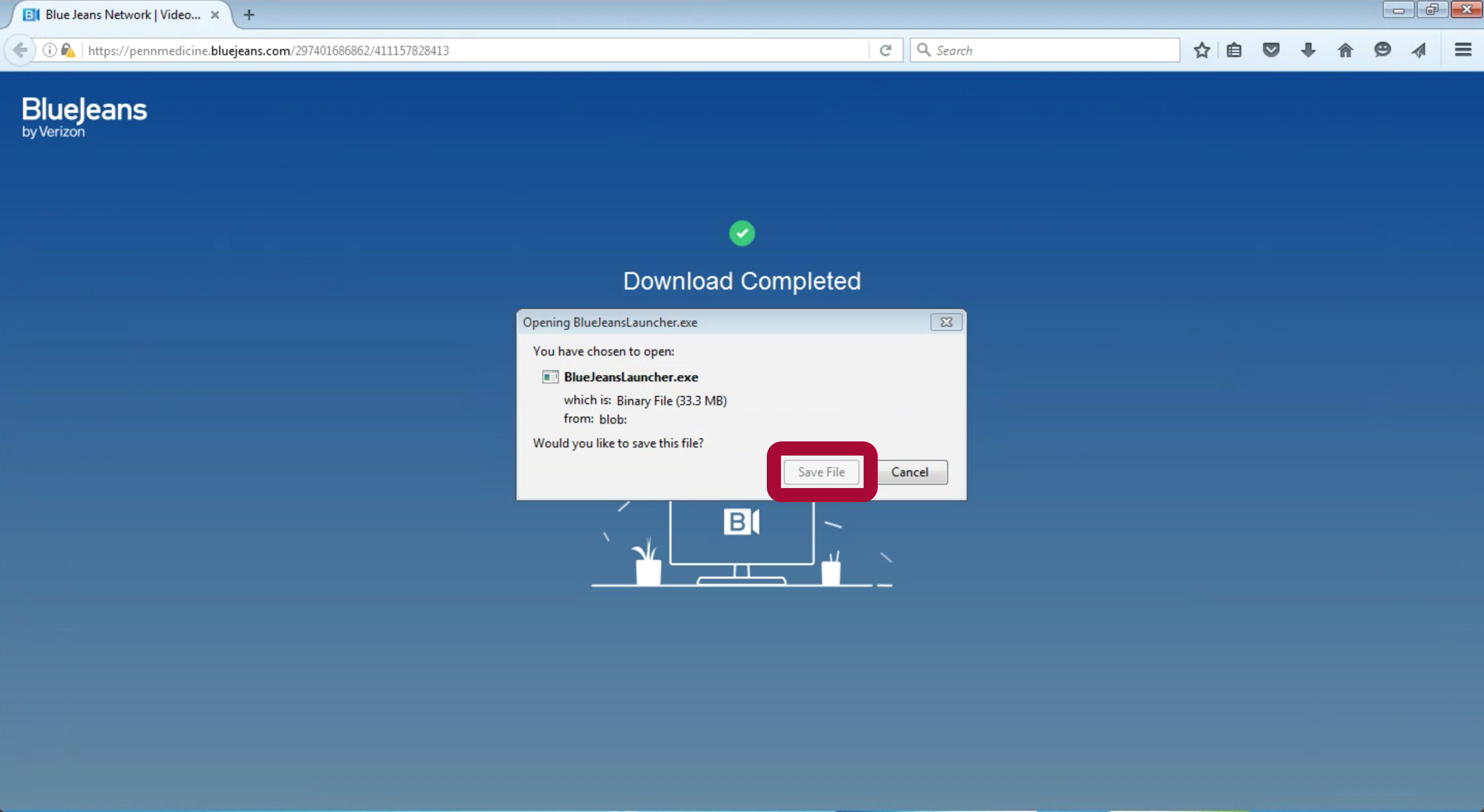Click Save File to download BlueJeansLauncher.exe

(x=821, y=472)
